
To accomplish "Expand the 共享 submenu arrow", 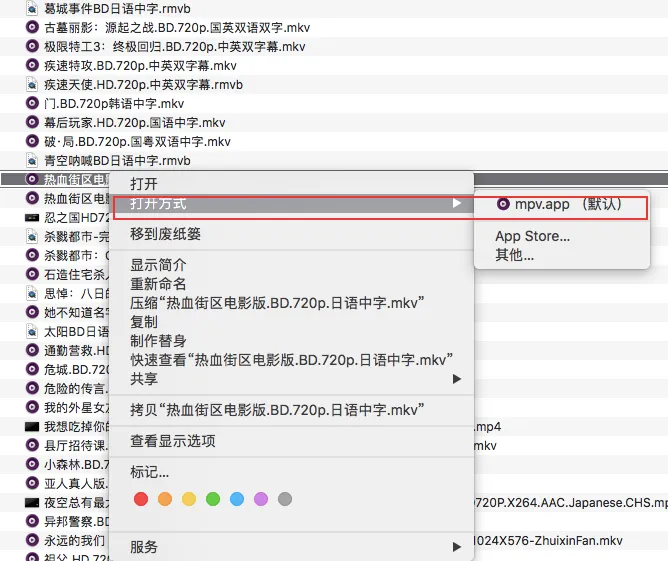I will (457, 379).
